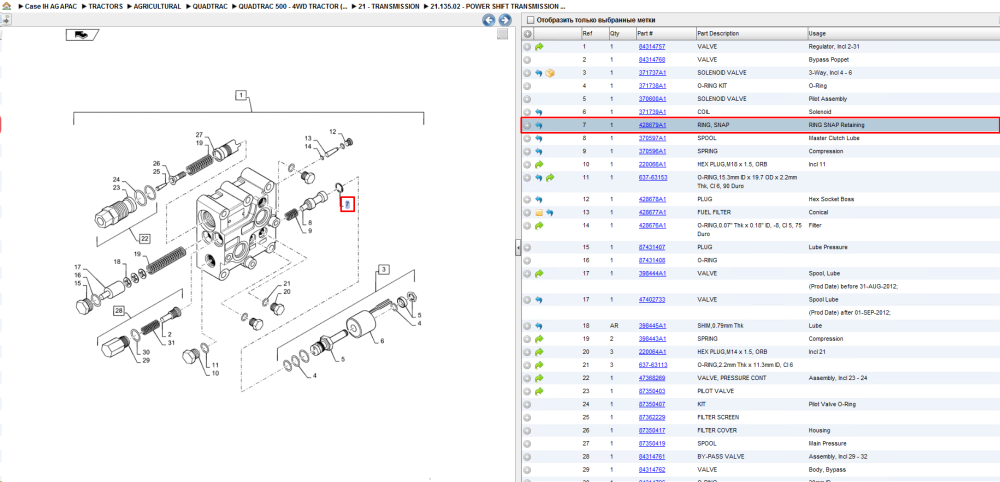The image size is (1000, 482).
Task: Click green arrow icon for O-RING 428676A1
Action: click(539, 226)
